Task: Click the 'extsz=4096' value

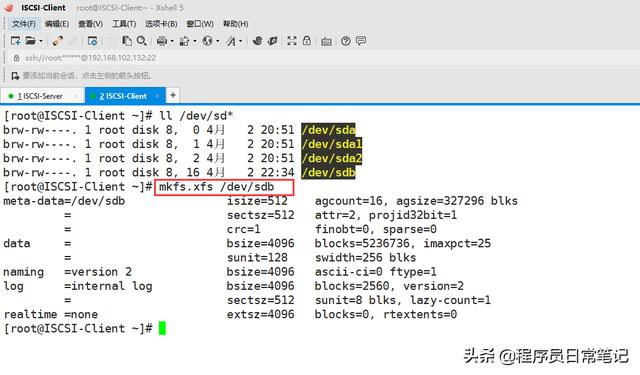Action: click(x=260, y=315)
